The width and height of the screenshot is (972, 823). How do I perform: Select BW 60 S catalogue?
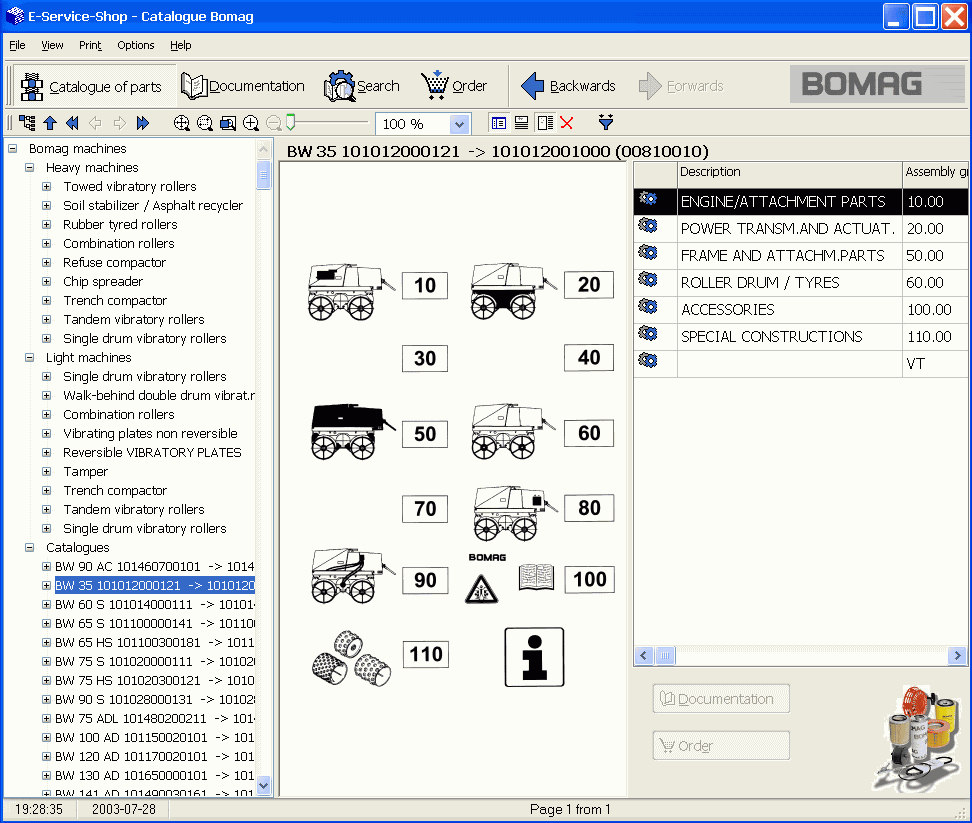154,604
